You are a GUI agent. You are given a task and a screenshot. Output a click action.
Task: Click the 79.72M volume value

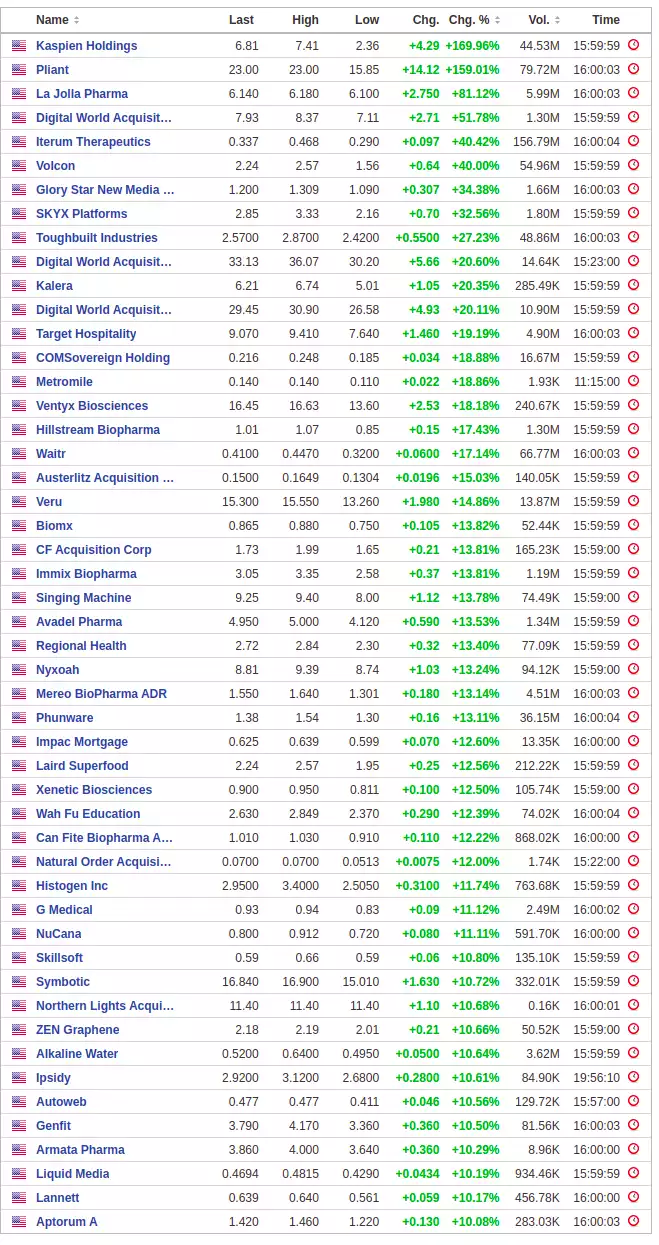[540, 70]
